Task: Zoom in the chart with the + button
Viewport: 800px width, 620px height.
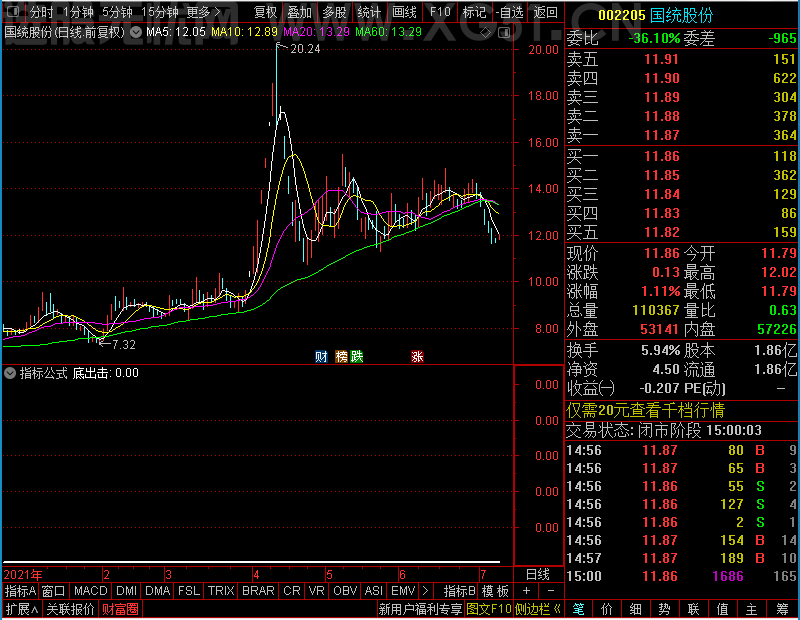Action: pos(526,591)
